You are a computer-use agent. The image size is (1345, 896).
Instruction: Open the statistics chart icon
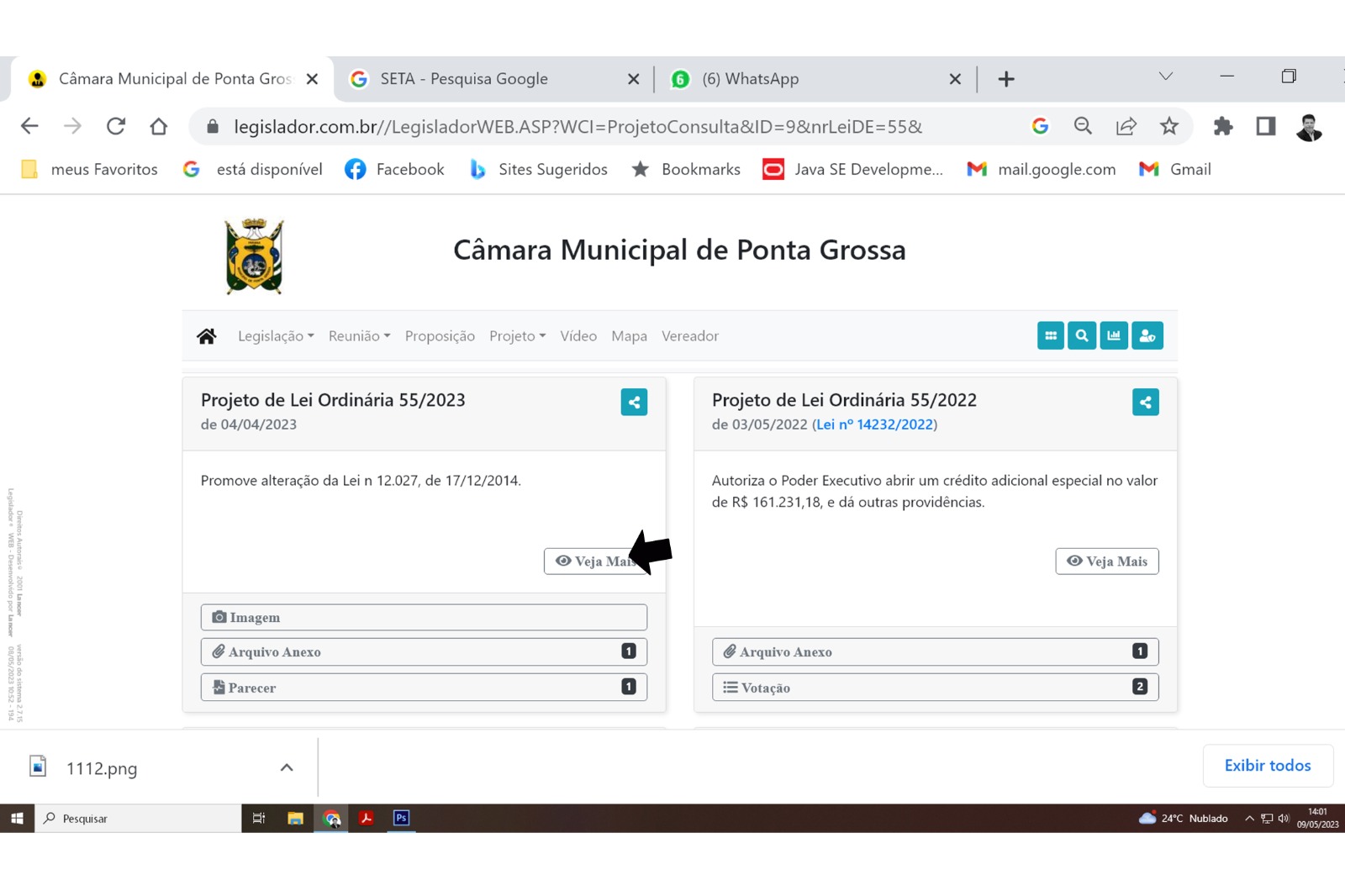click(x=1114, y=335)
